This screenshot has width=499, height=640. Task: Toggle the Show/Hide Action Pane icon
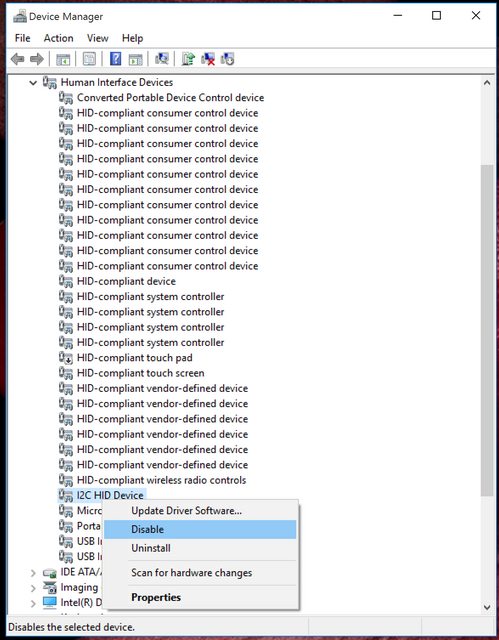135,59
